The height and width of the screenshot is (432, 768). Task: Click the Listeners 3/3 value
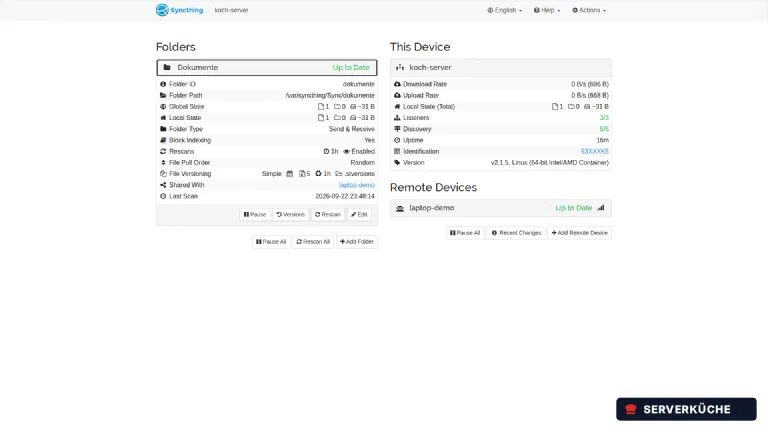(x=604, y=118)
